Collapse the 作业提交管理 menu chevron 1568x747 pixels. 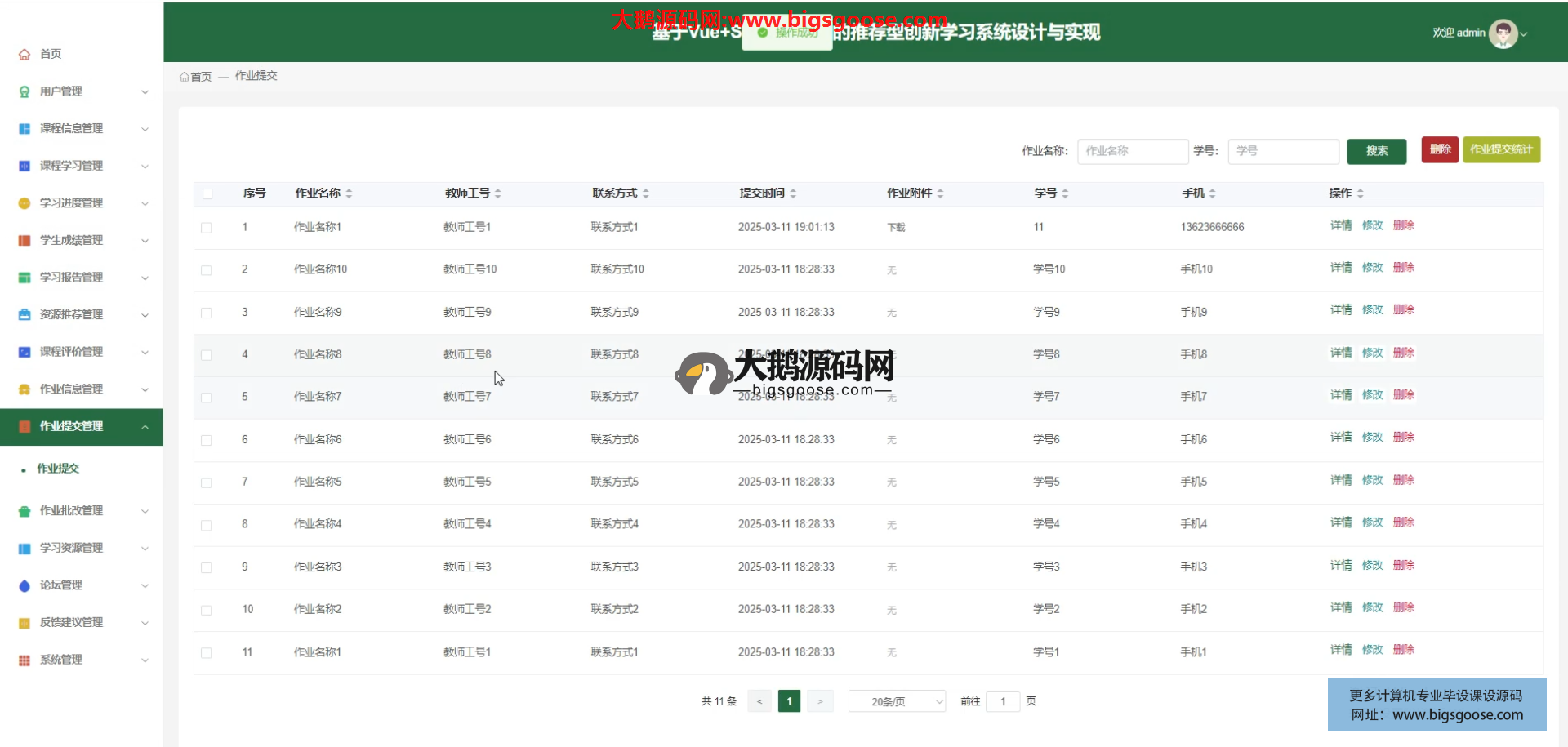[145, 427]
